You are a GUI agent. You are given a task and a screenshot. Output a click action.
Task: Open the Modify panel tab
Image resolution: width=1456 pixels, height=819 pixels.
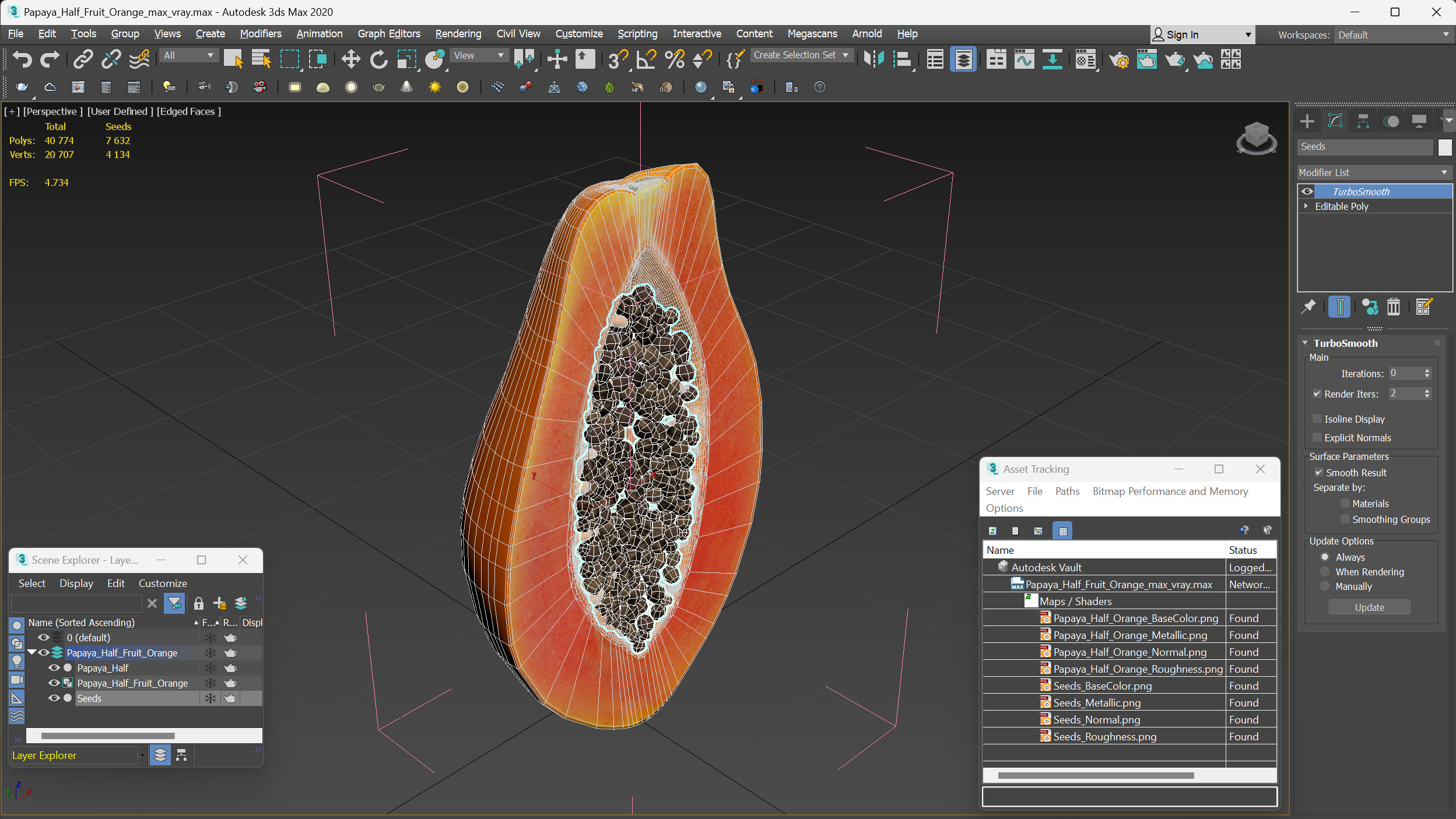coord(1335,121)
